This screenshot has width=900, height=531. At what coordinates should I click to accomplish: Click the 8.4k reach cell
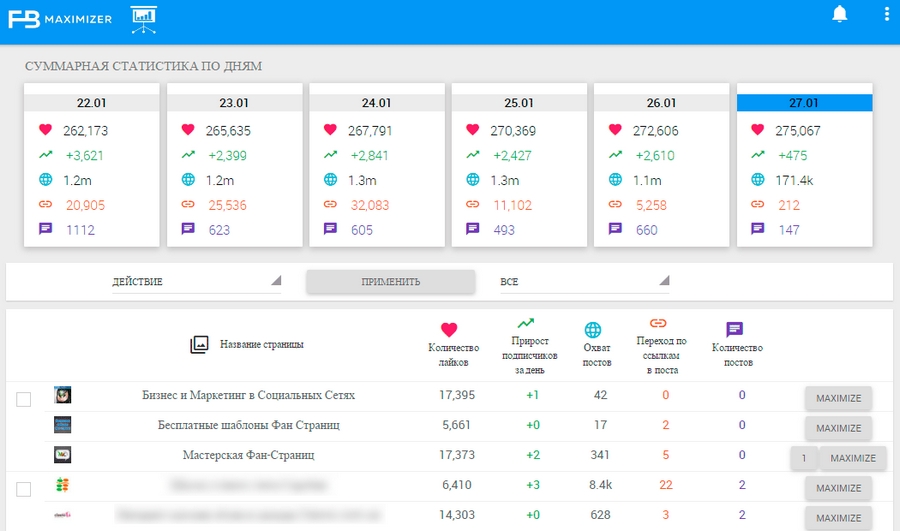[600, 485]
